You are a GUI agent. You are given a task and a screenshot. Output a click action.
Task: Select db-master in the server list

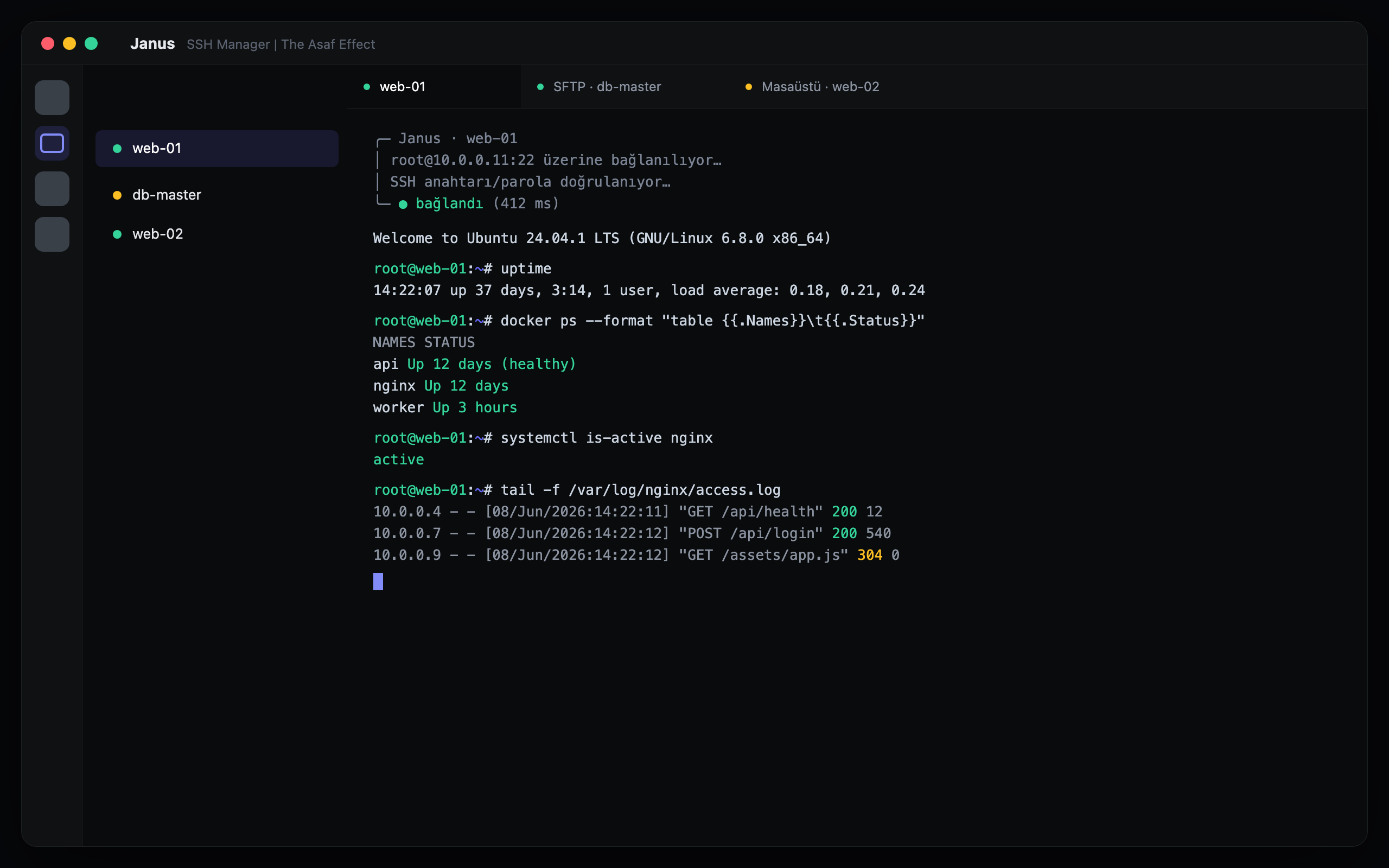[217, 195]
